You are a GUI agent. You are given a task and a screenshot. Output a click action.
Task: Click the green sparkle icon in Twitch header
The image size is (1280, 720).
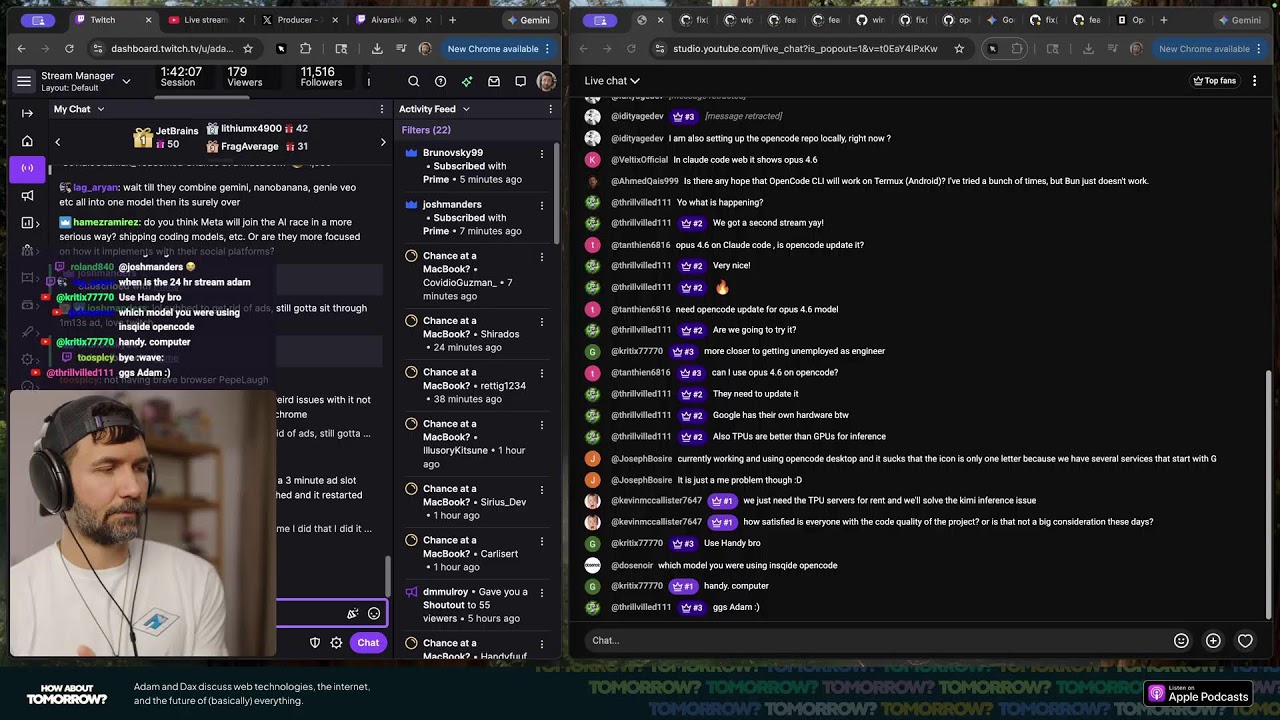click(467, 82)
